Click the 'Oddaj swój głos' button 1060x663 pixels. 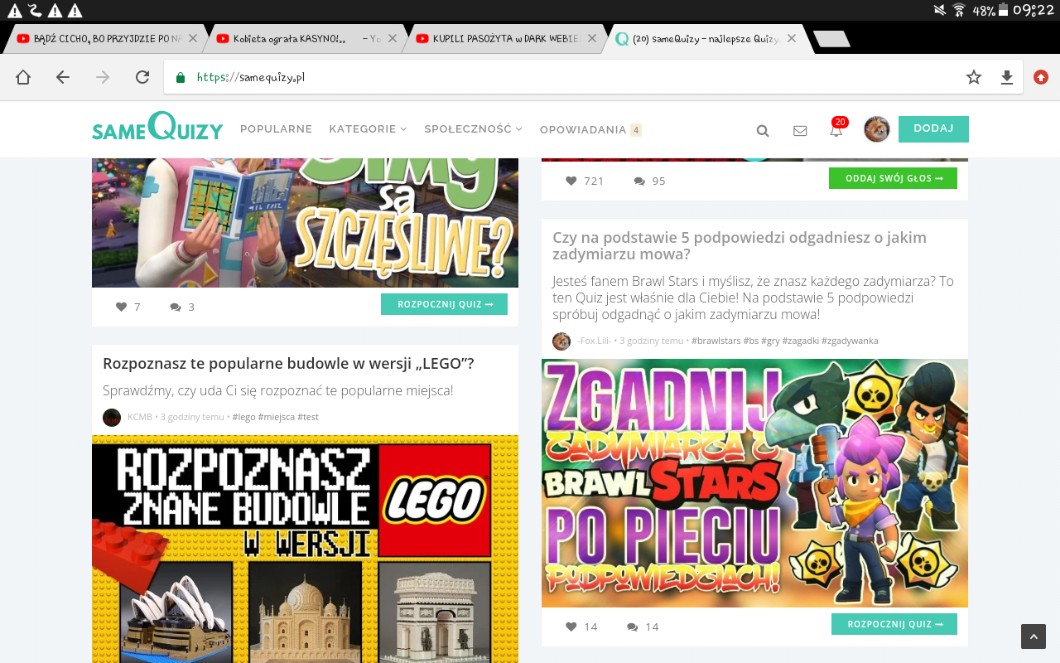[892, 178]
